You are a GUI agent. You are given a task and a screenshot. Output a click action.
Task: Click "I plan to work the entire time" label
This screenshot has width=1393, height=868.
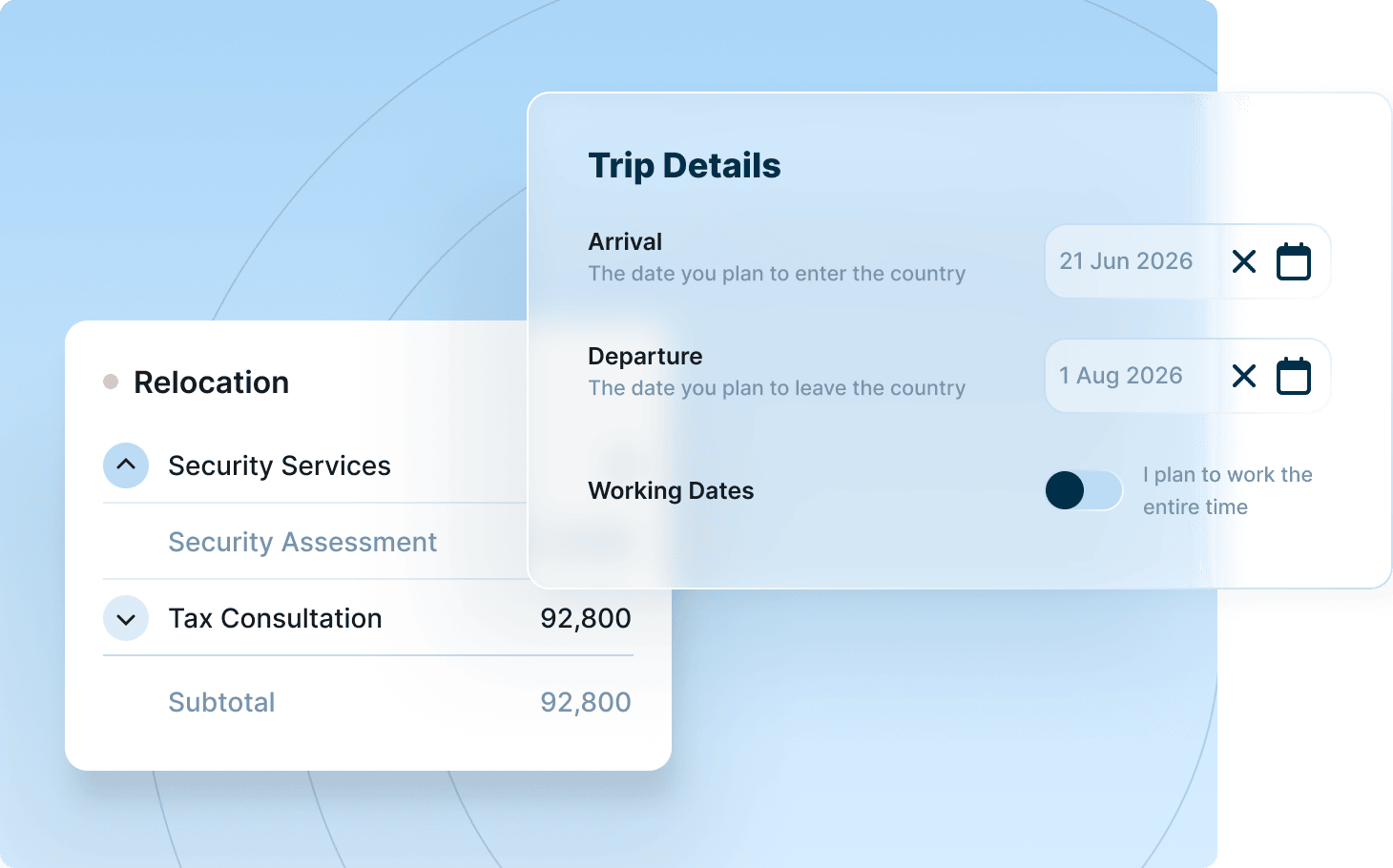(x=1227, y=490)
